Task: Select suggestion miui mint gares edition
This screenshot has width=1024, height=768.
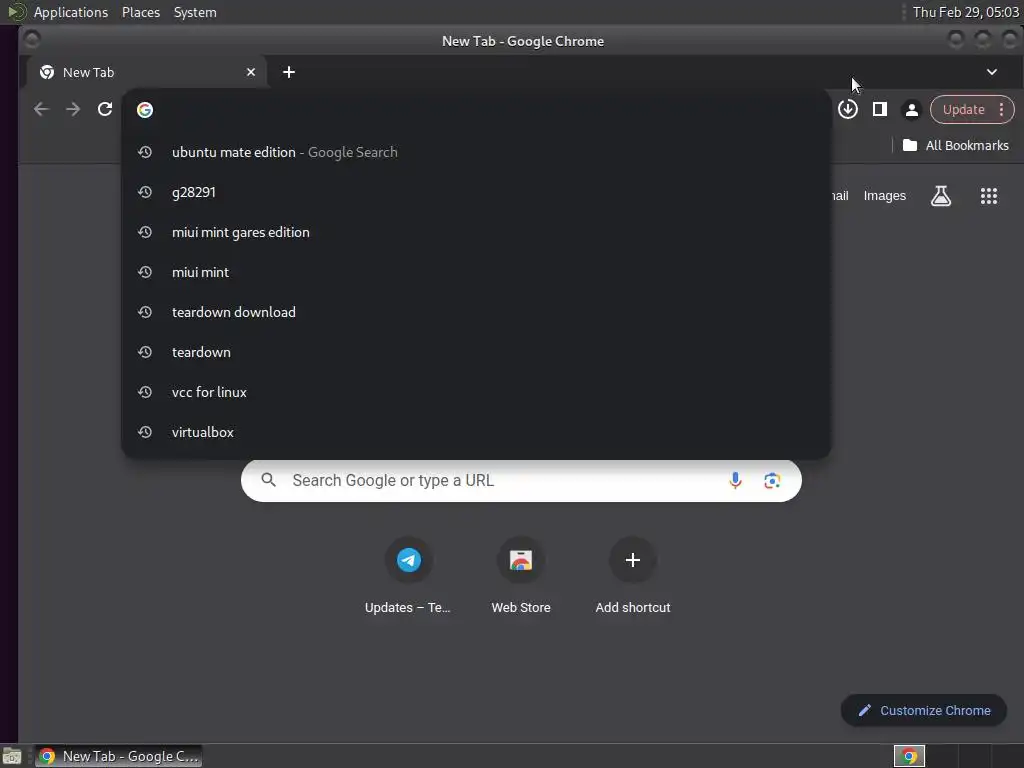Action: 476,232
